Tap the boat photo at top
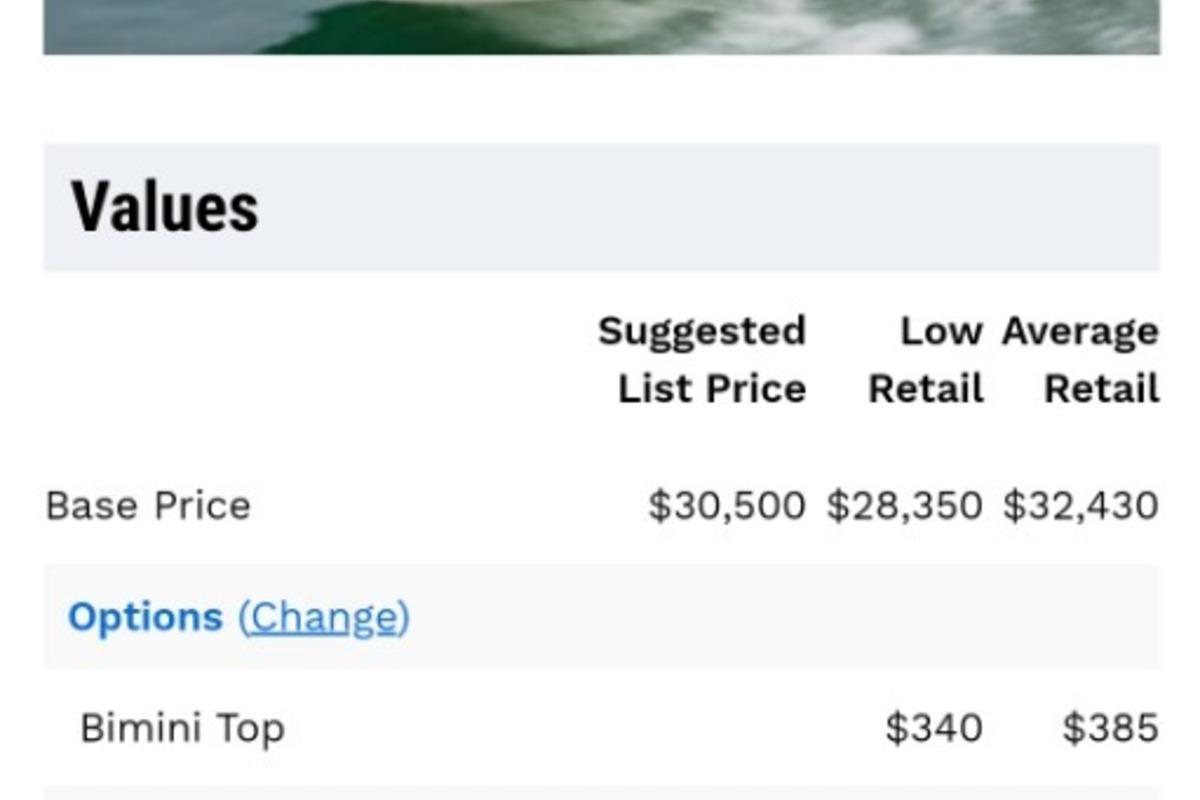This screenshot has height=800, width=1200. pos(601,27)
